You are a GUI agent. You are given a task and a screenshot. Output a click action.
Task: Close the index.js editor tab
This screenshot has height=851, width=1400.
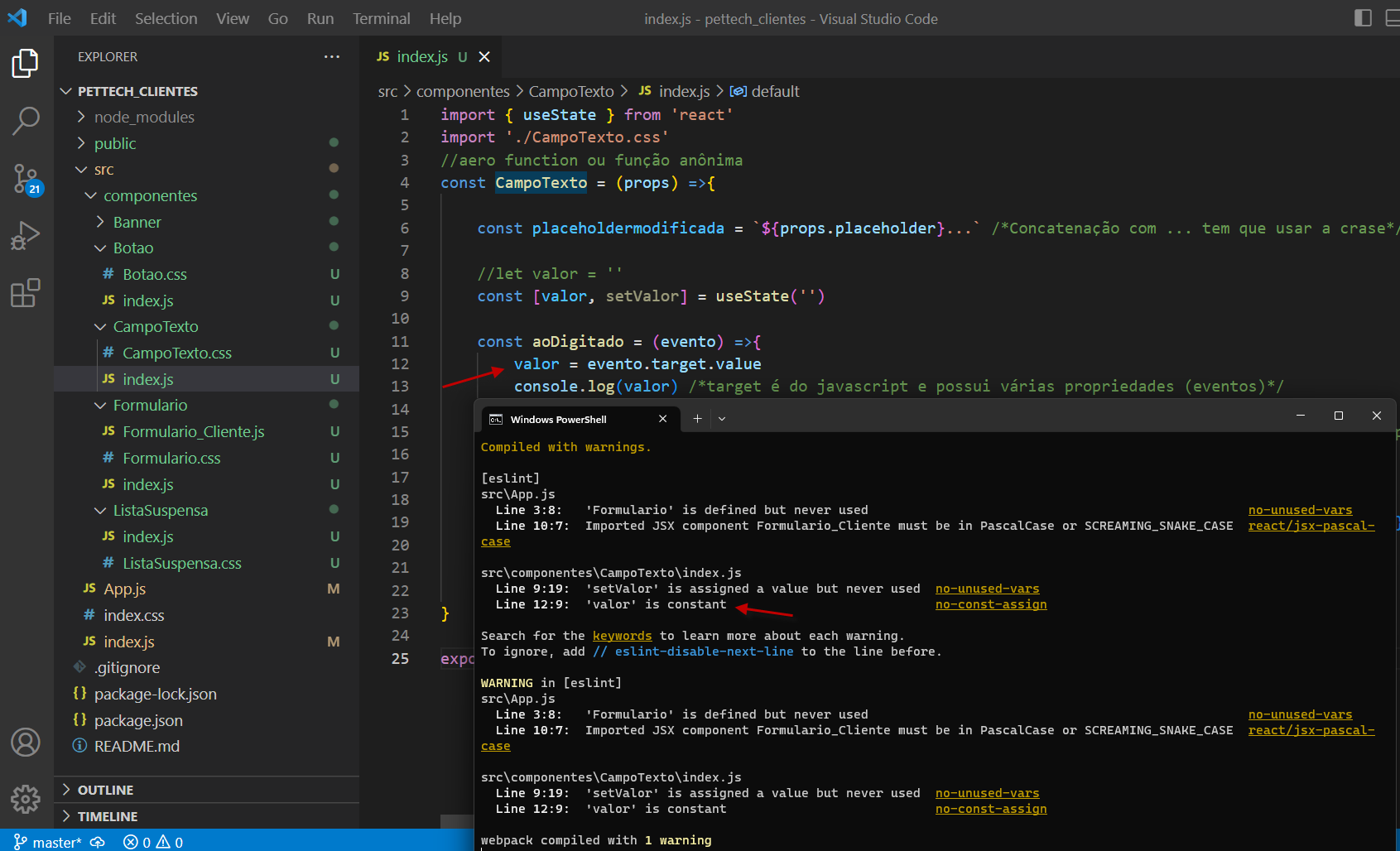coord(484,56)
